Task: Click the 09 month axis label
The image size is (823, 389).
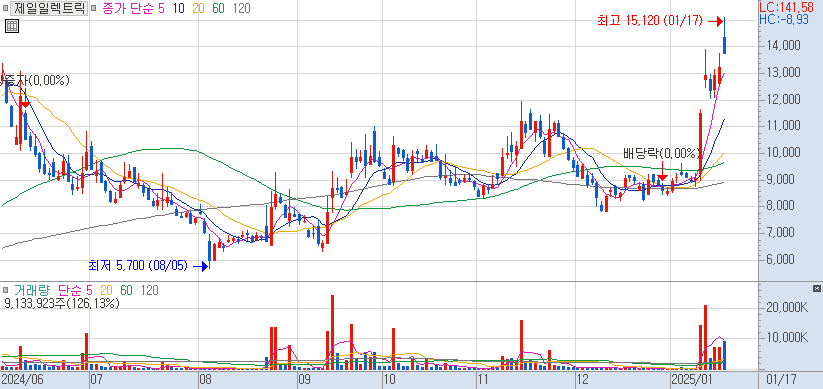Action: coord(305,380)
